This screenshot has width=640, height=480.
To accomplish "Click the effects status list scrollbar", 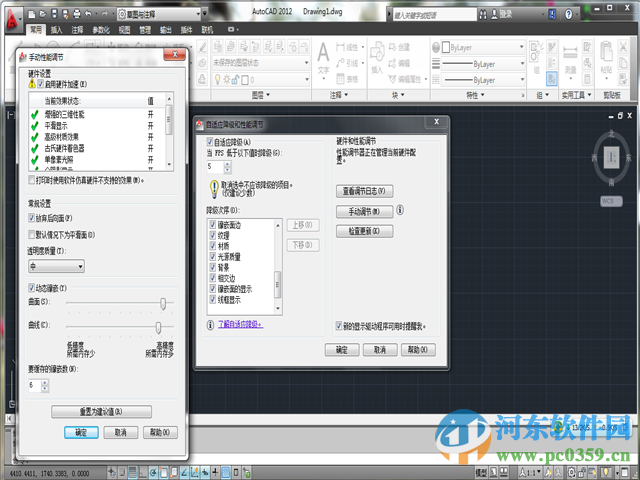I will [x=169, y=133].
